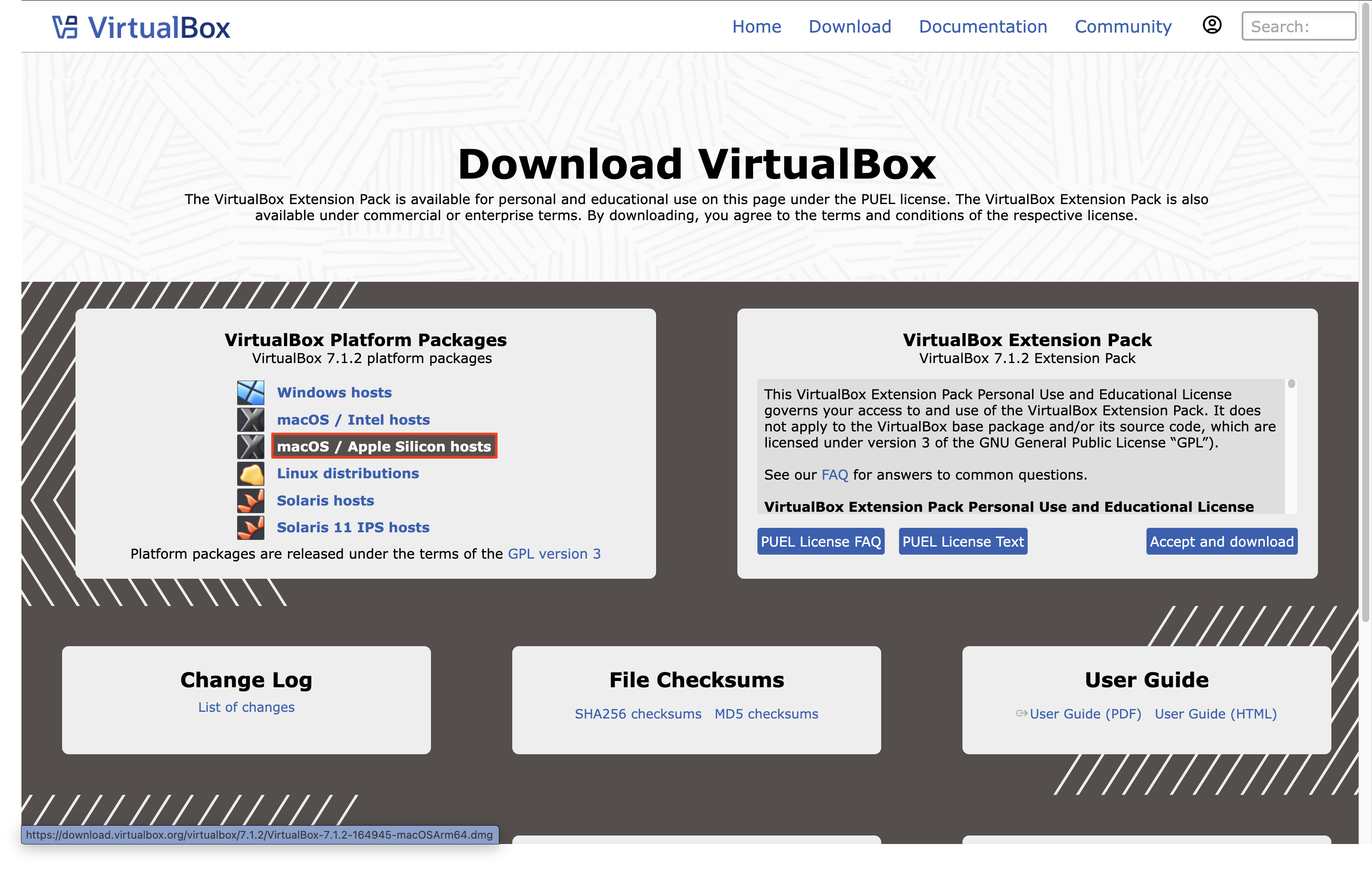Viewport: 1372px width, 869px height.
Task: Click Accept and download button
Action: 1221,541
